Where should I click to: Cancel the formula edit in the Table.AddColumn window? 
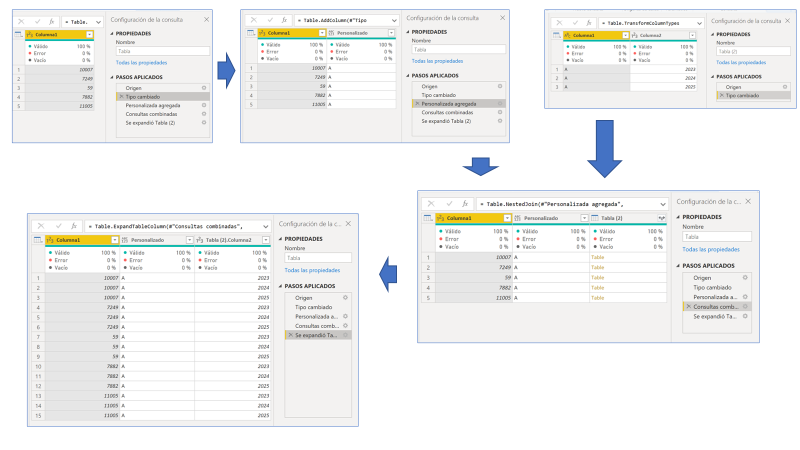click(254, 20)
